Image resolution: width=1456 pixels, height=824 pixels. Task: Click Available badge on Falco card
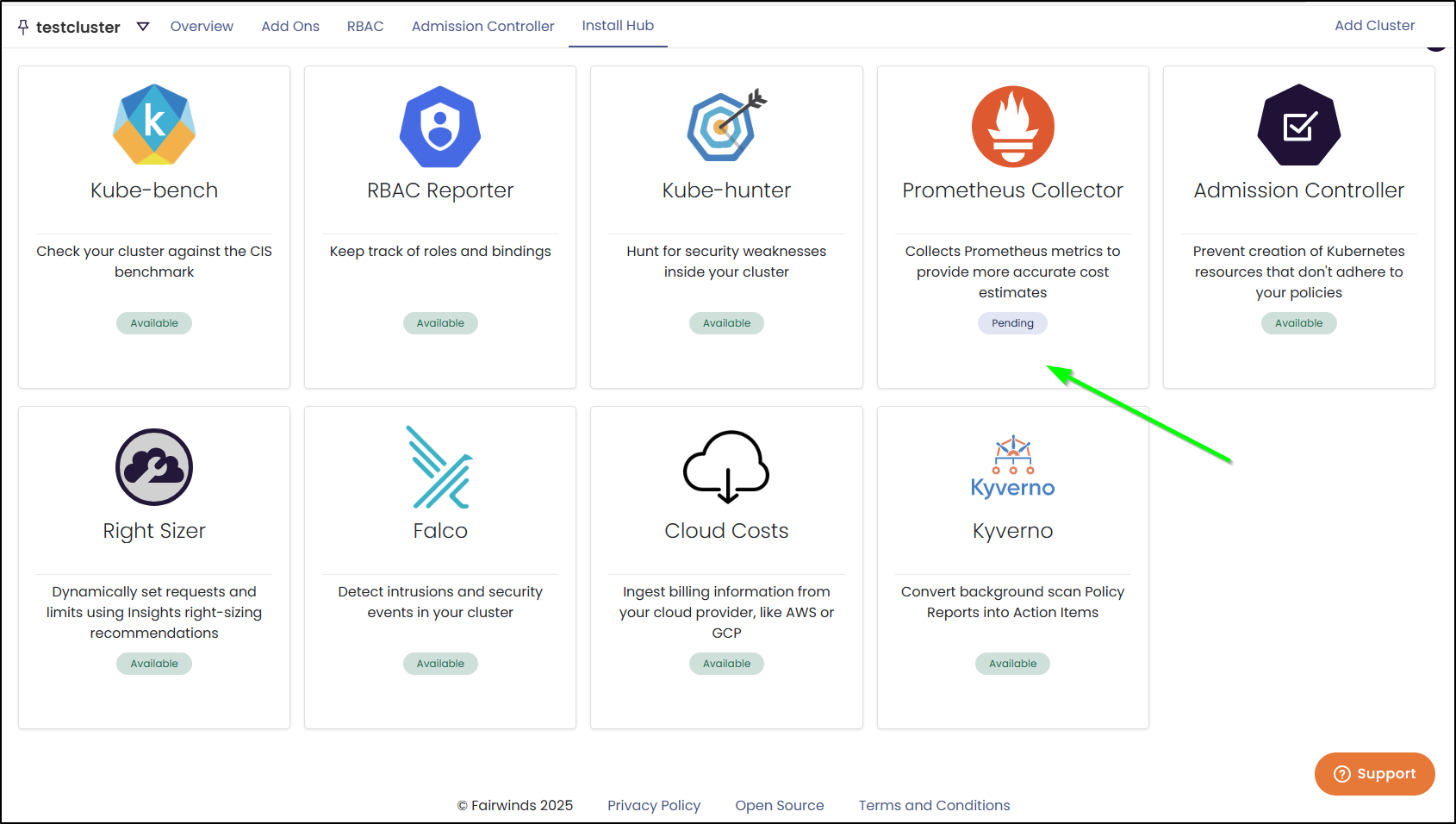click(x=440, y=664)
